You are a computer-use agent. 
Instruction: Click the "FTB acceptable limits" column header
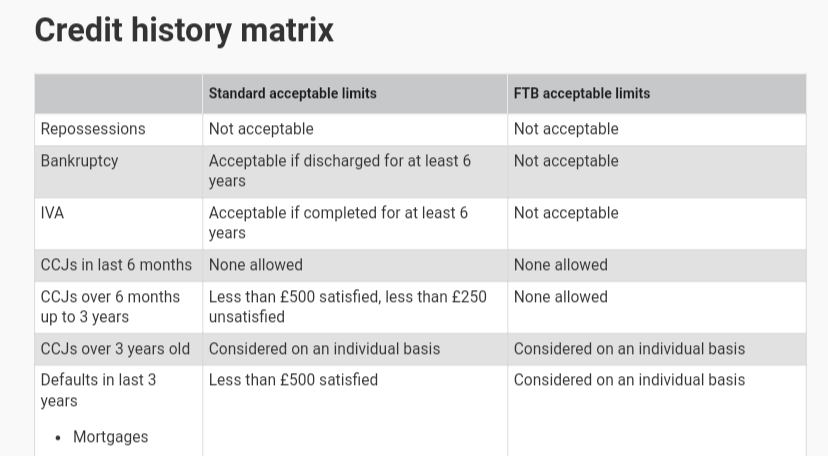pyautogui.click(x=581, y=93)
